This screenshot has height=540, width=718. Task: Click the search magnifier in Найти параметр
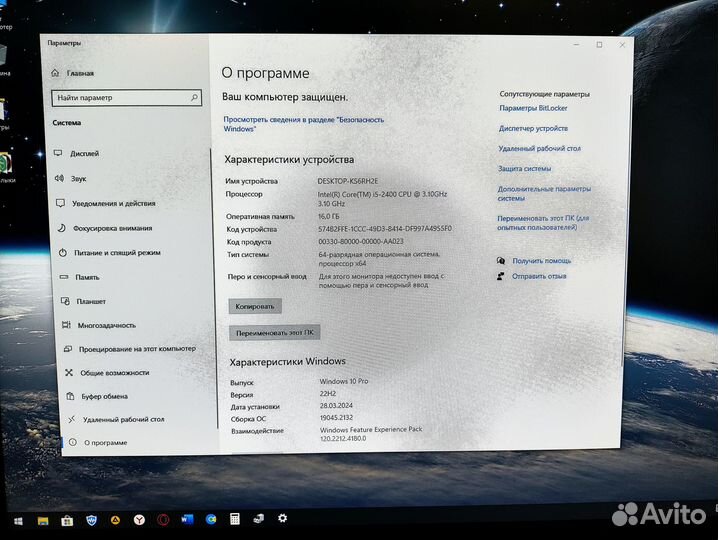click(194, 98)
